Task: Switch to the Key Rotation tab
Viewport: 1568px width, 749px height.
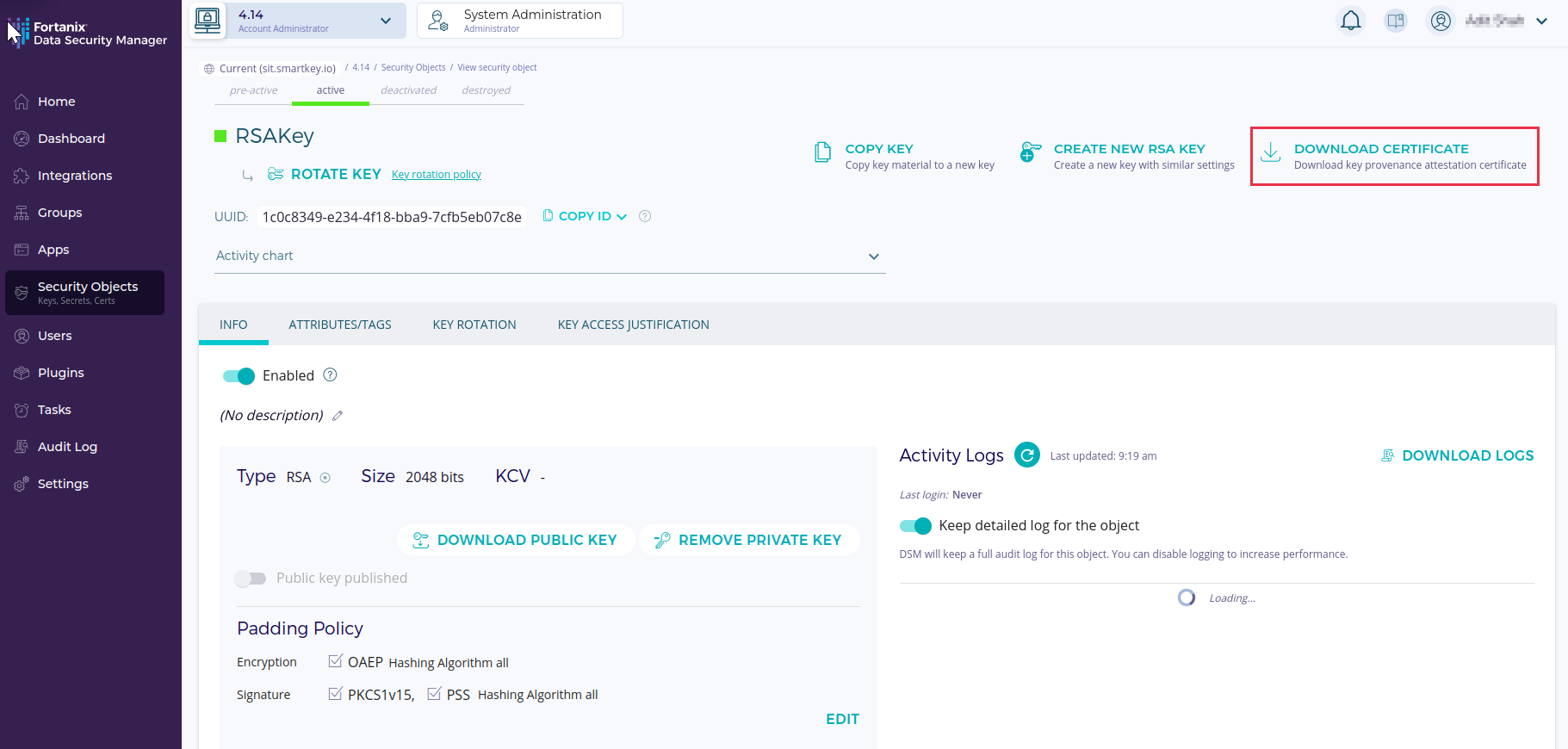Action: pos(474,325)
